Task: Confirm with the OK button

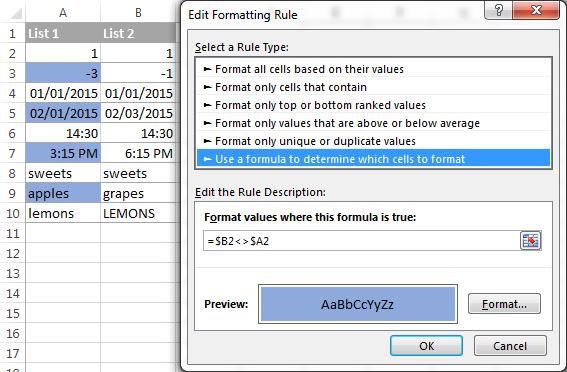Action: click(x=426, y=346)
